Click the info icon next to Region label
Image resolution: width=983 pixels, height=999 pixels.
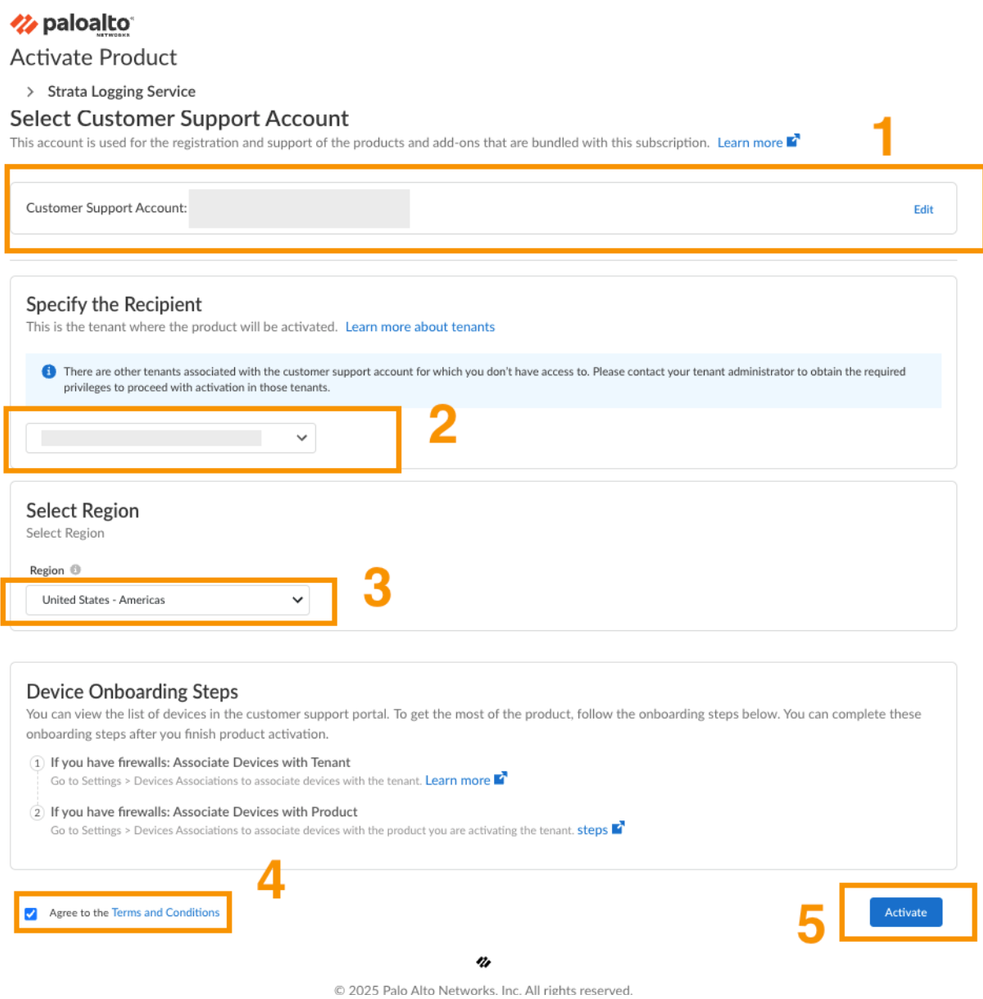tap(76, 570)
